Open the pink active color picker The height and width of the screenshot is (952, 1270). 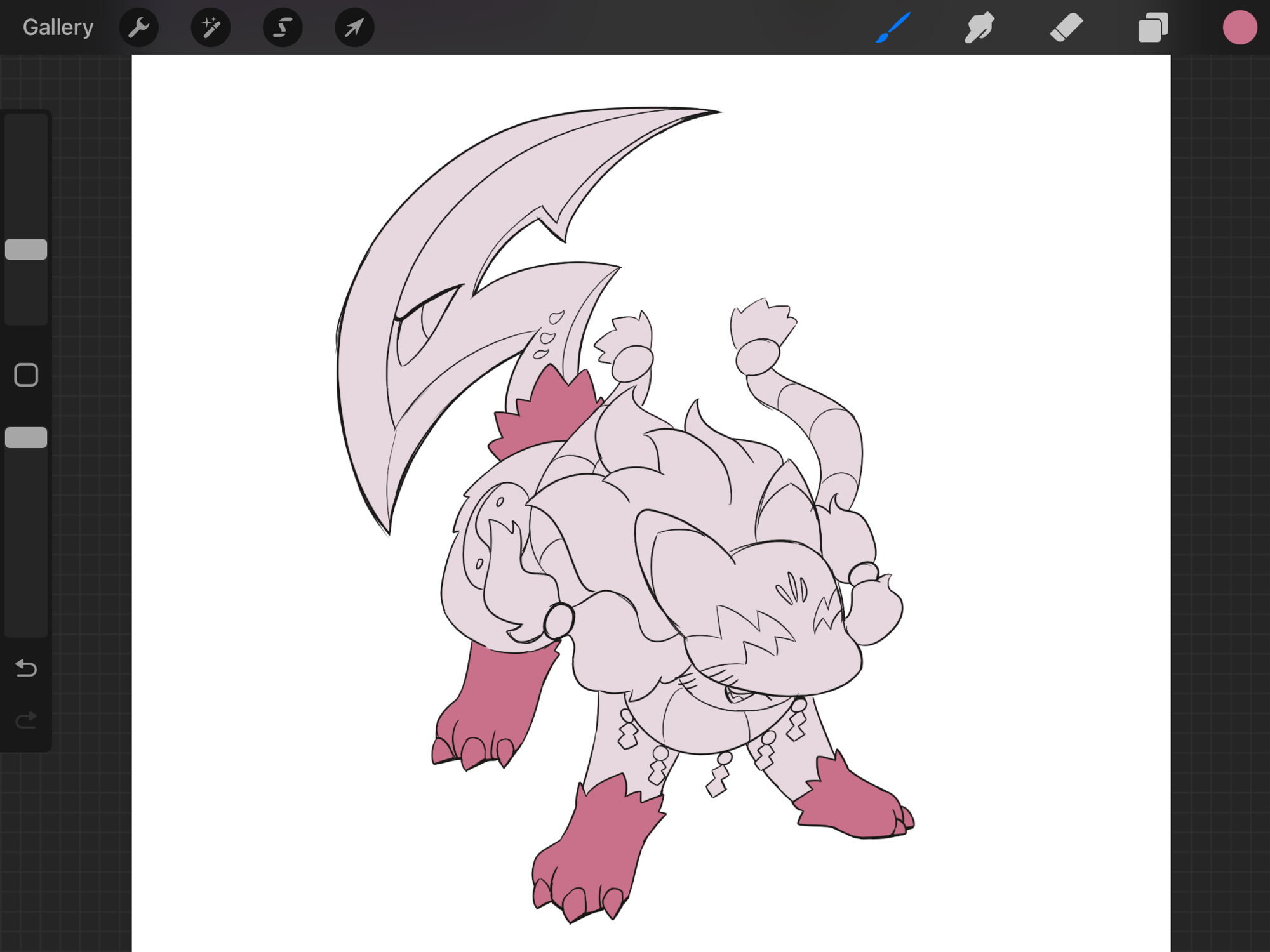tap(1239, 27)
